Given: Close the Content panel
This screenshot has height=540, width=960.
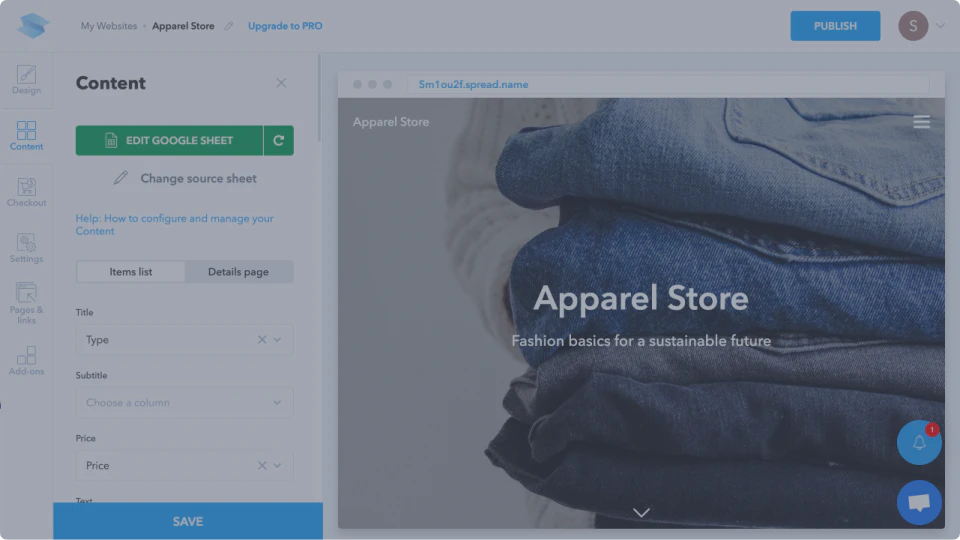Looking at the screenshot, I should [281, 83].
